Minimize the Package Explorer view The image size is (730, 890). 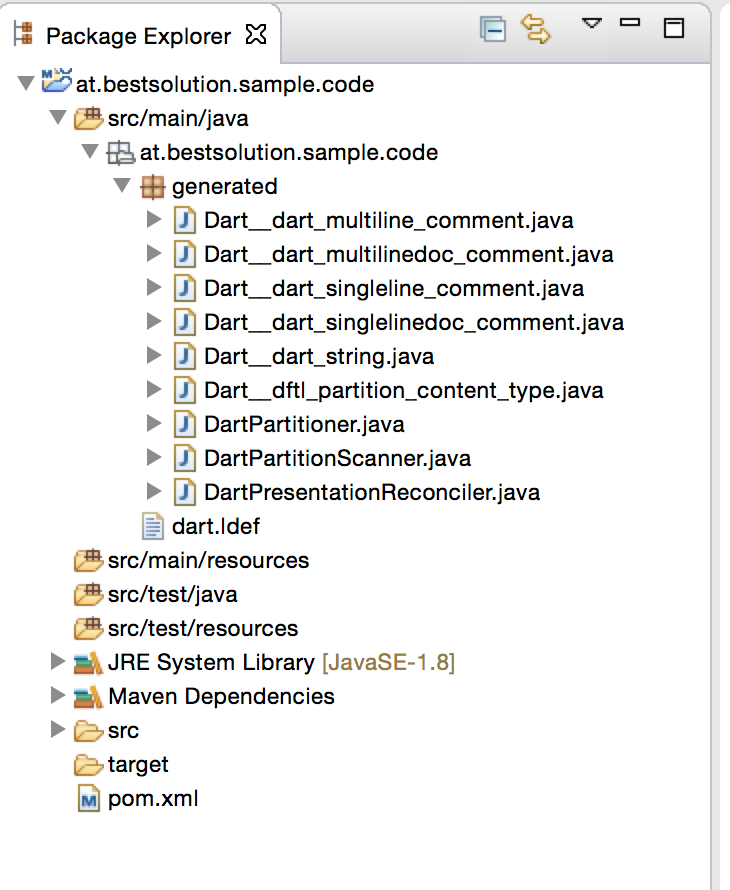pos(630,23)
